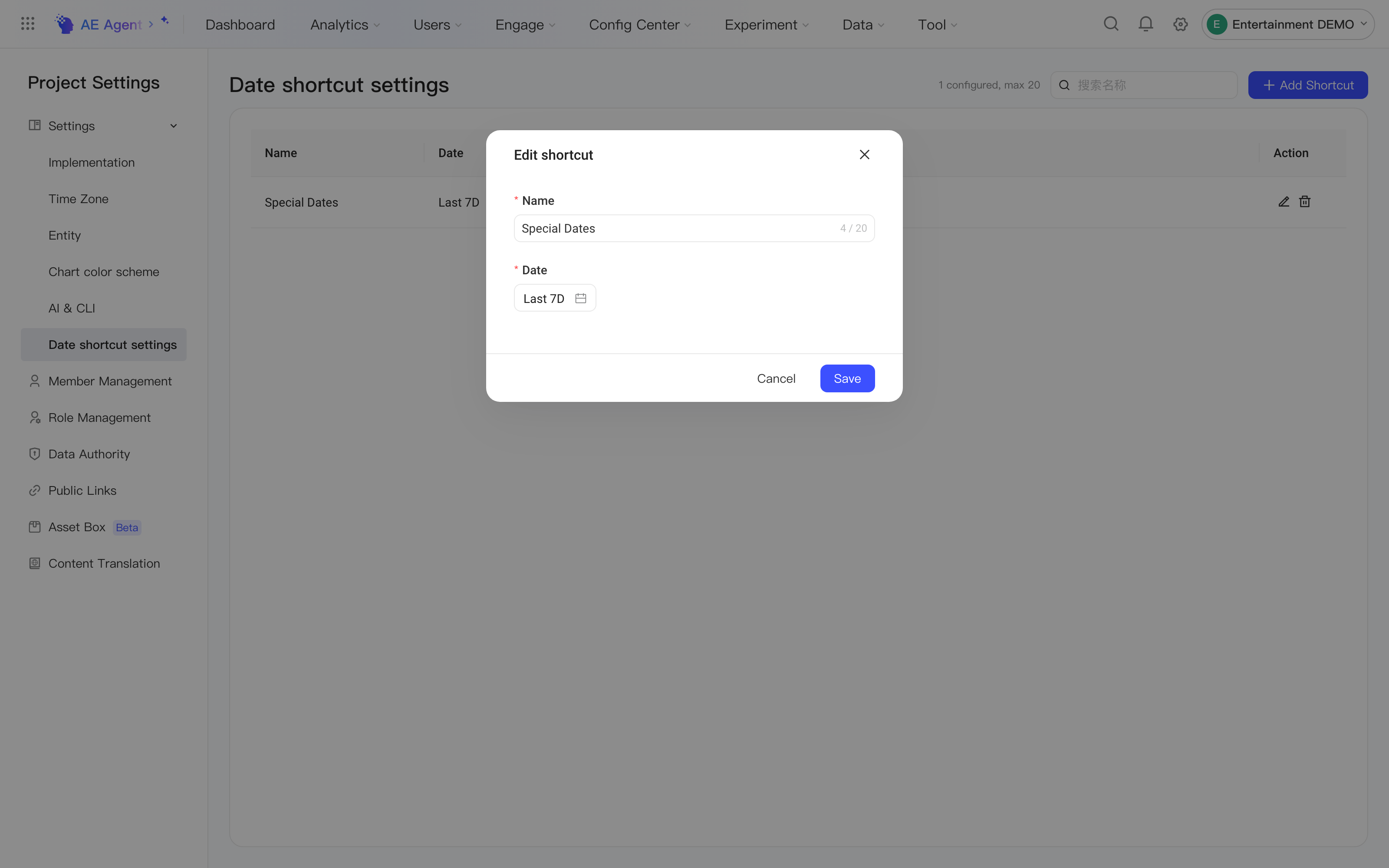This screenshot has width=1389, height=868.
Task: Expand the Engage menu
Action: (x=525, y=25)
